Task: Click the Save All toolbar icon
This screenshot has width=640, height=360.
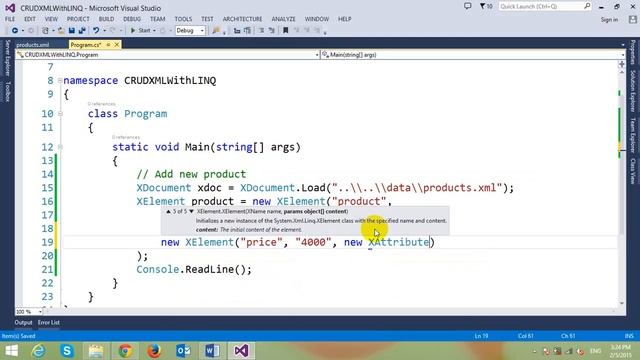Action: click(82, 31)
